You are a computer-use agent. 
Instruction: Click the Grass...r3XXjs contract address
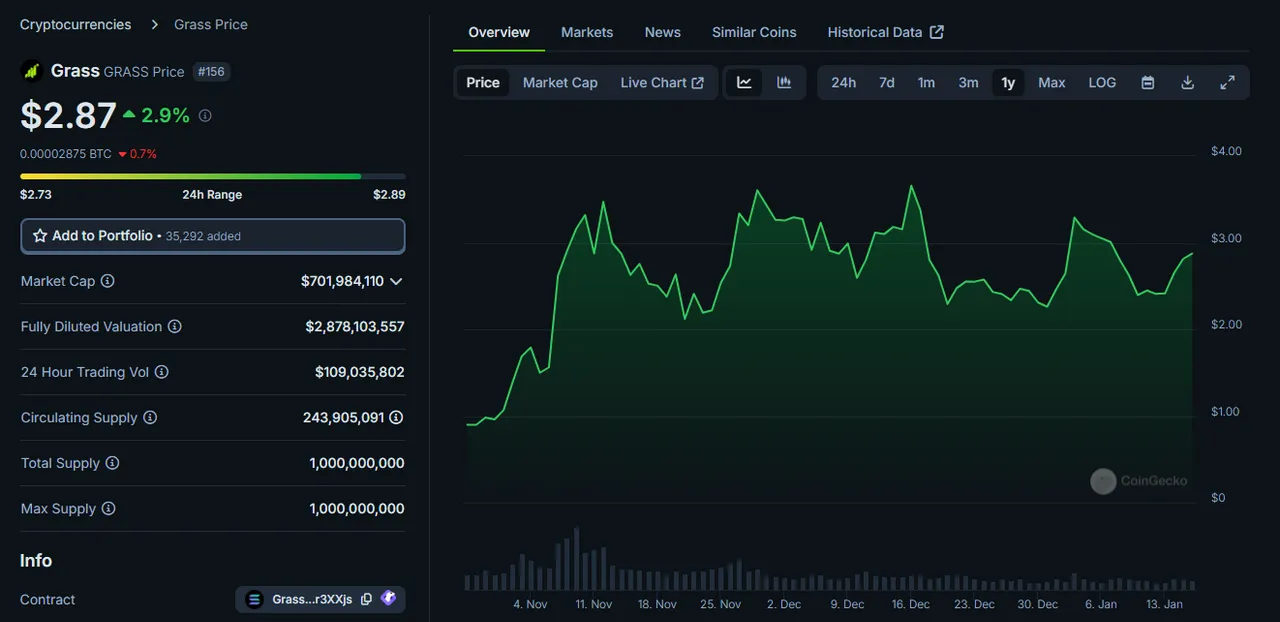click(x=312, y=600)
